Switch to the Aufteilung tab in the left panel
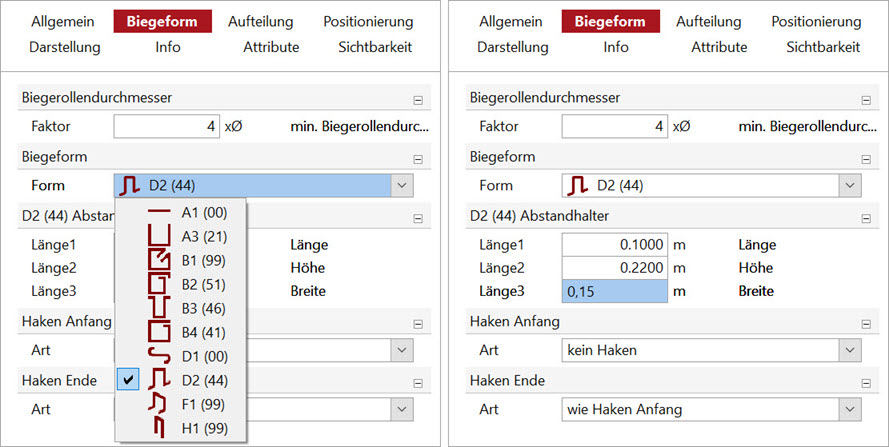 tap(261, 22)
